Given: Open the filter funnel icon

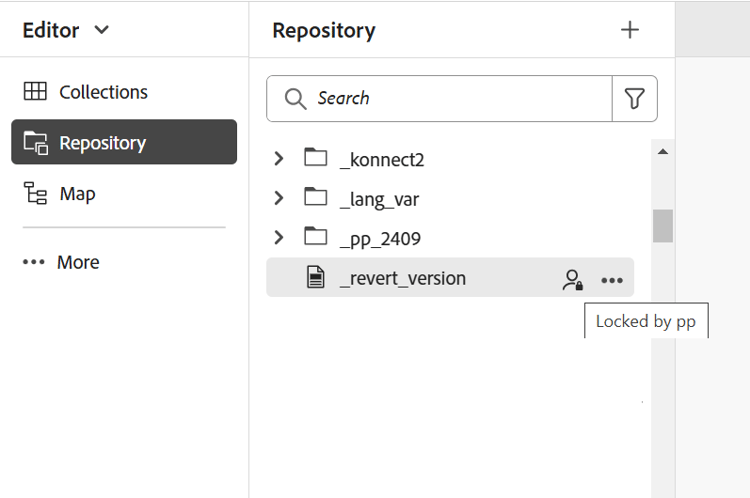Looking at the screenshot, I should click(x=634, y=98).
